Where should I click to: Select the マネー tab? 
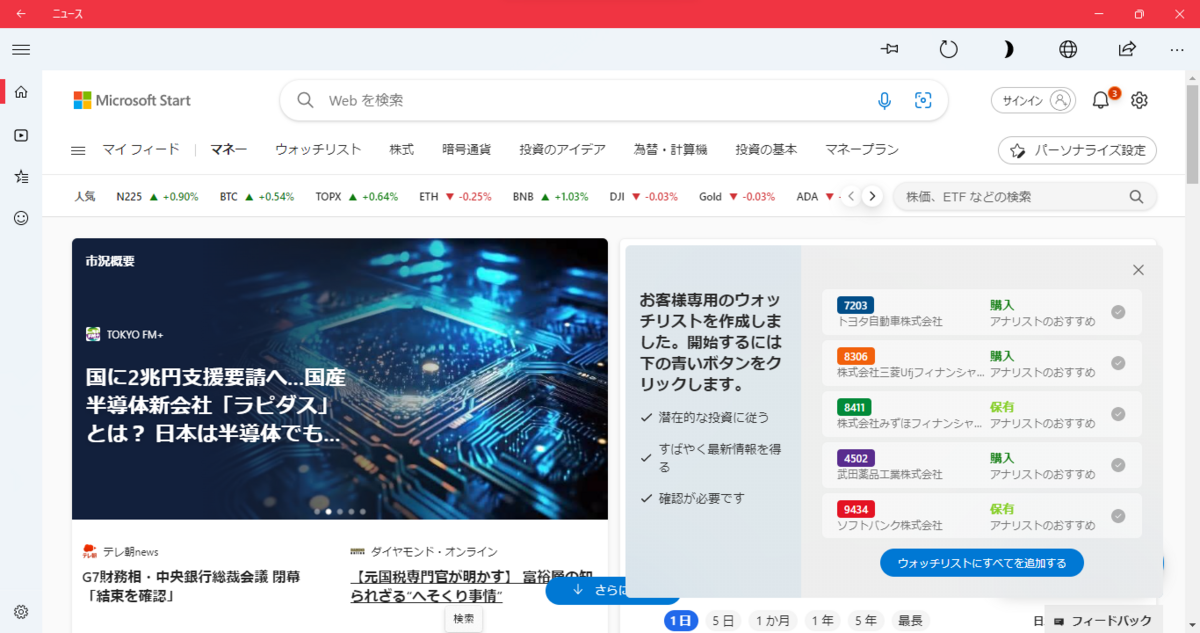[229, 150]
